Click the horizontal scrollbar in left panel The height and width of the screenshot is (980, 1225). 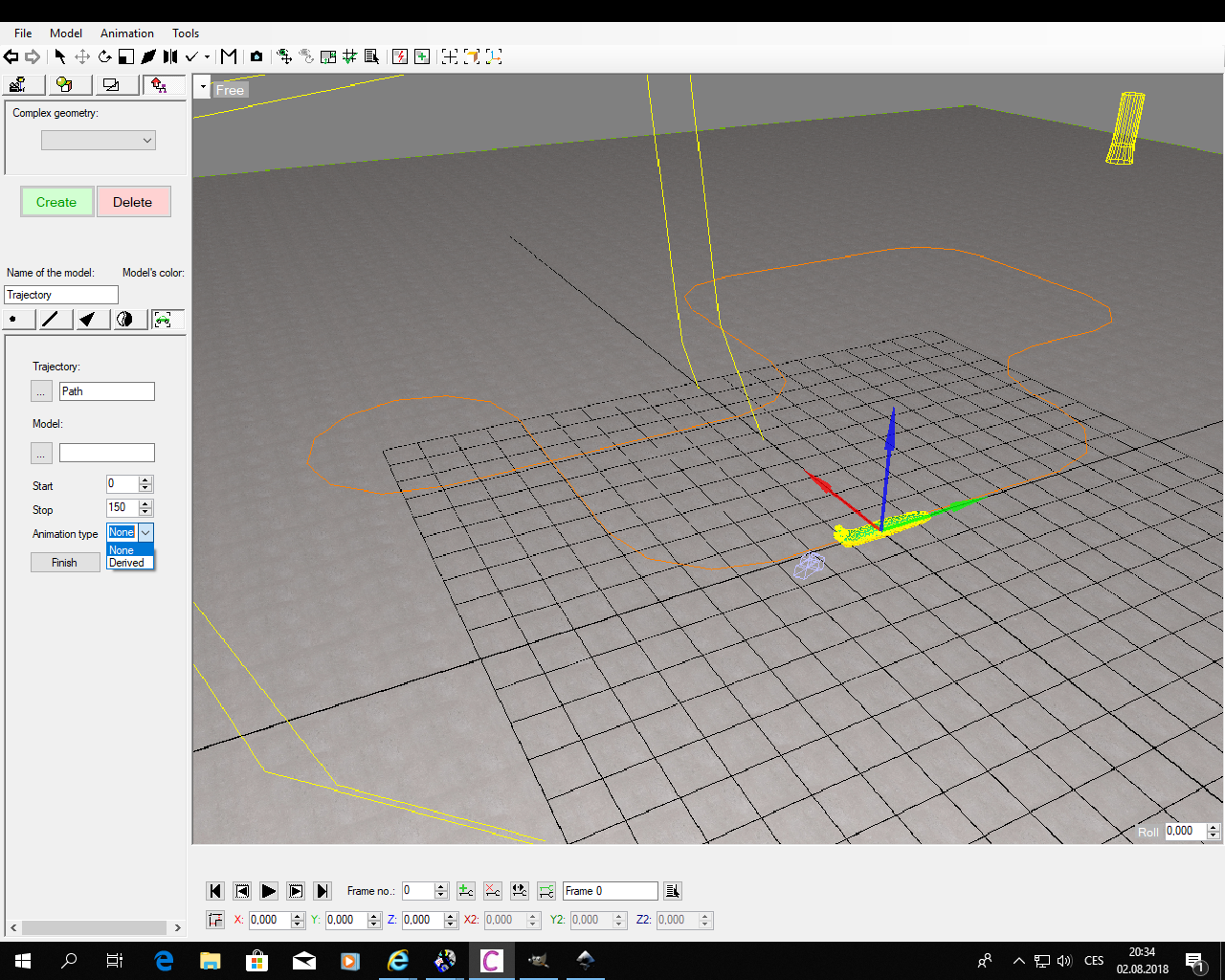tap(94, 927)
